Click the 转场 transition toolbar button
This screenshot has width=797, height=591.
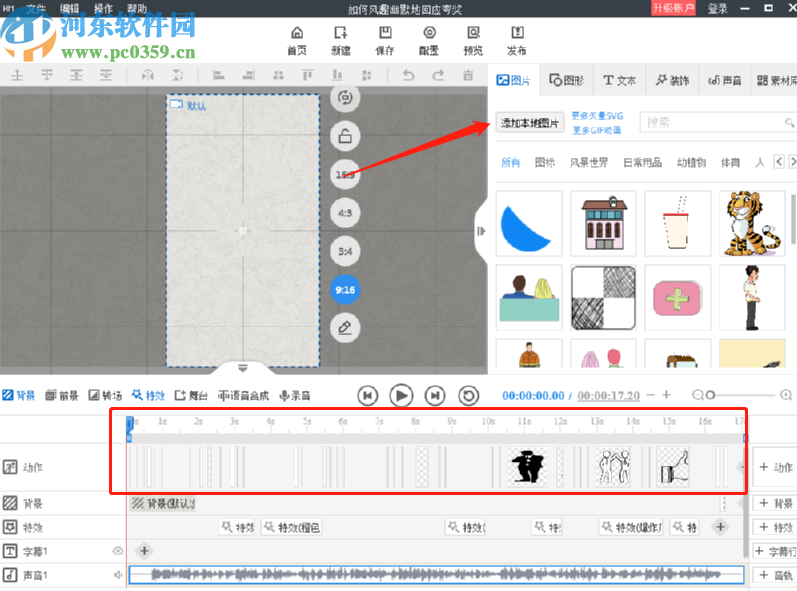[105, 395]
